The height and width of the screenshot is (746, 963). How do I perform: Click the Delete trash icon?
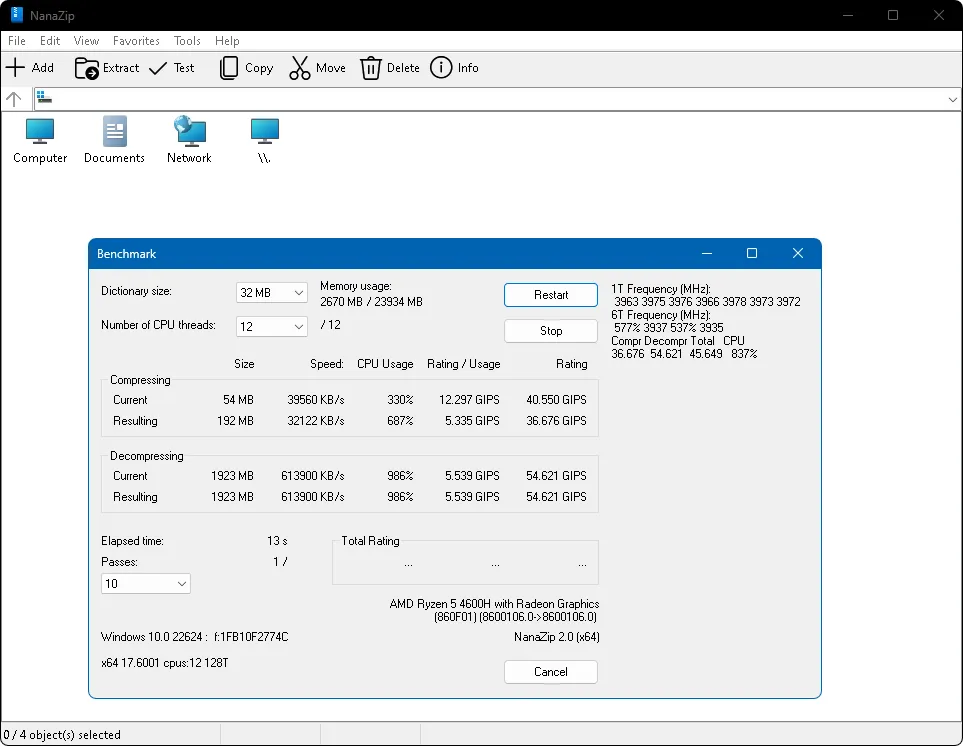[371, 68]
